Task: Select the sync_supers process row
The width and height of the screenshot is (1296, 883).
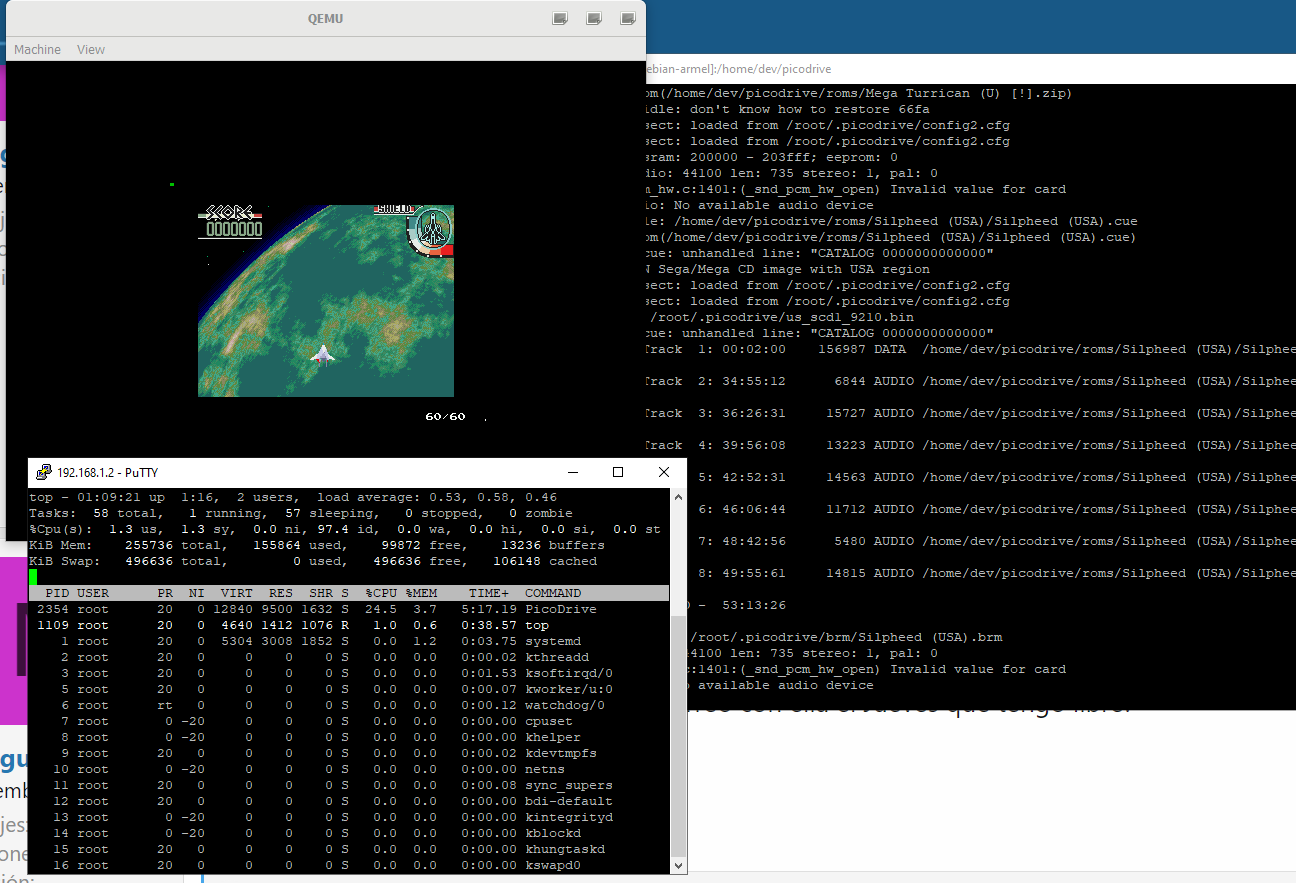Action: coord(348,785)
